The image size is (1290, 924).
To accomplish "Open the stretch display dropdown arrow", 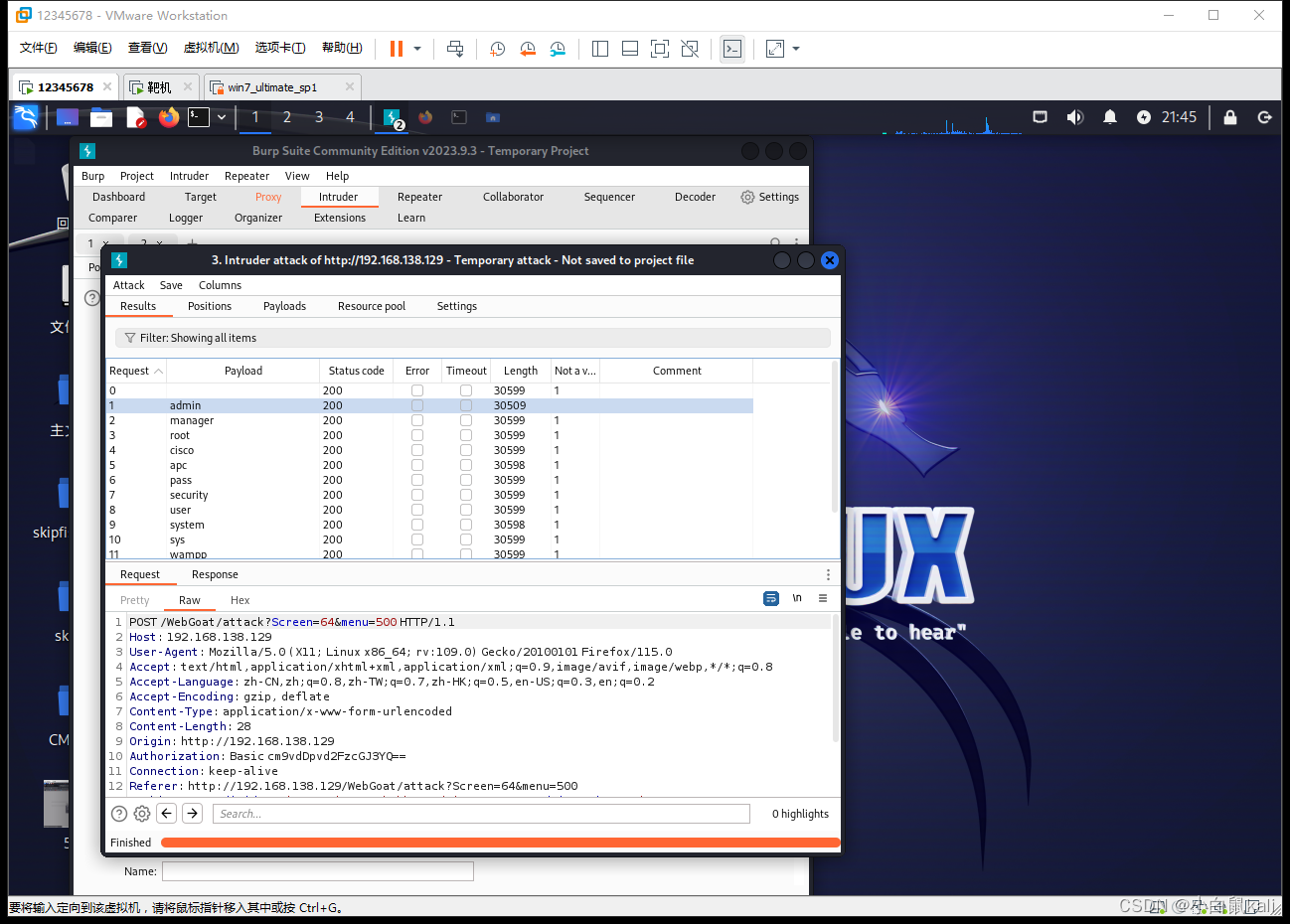I will pos(796,49).
